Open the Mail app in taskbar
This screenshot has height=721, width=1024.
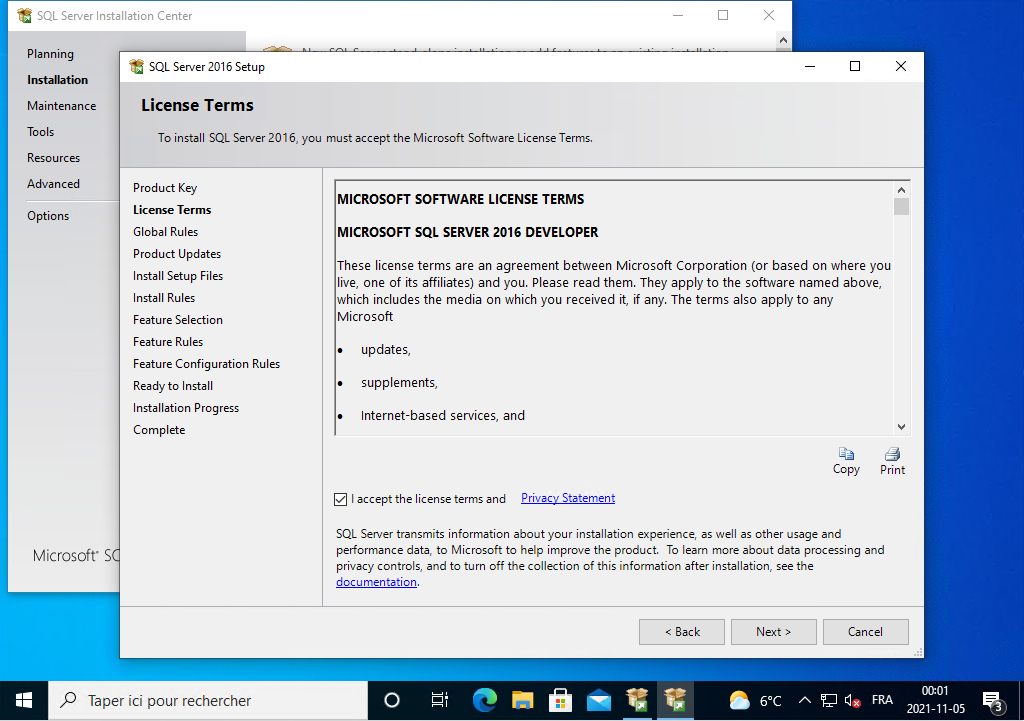coord(599,700)
